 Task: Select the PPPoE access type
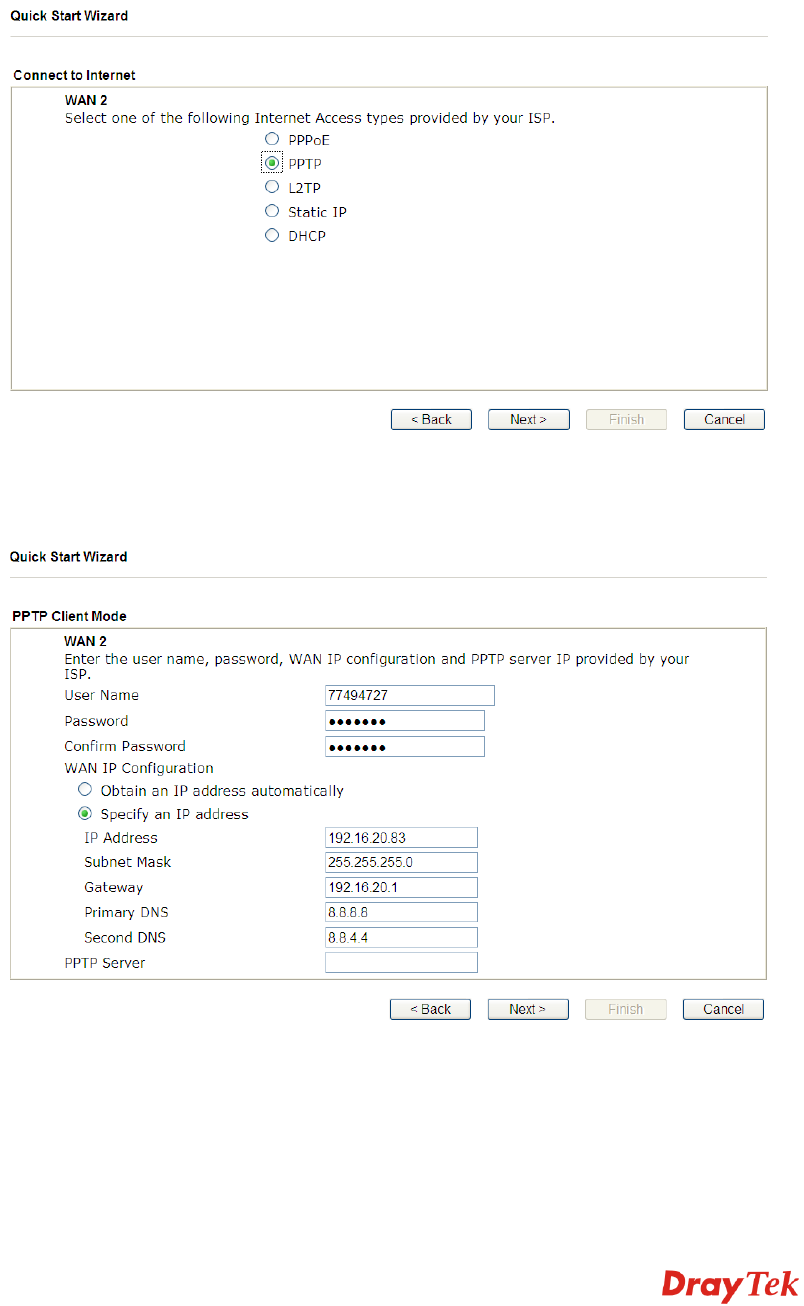271,140
